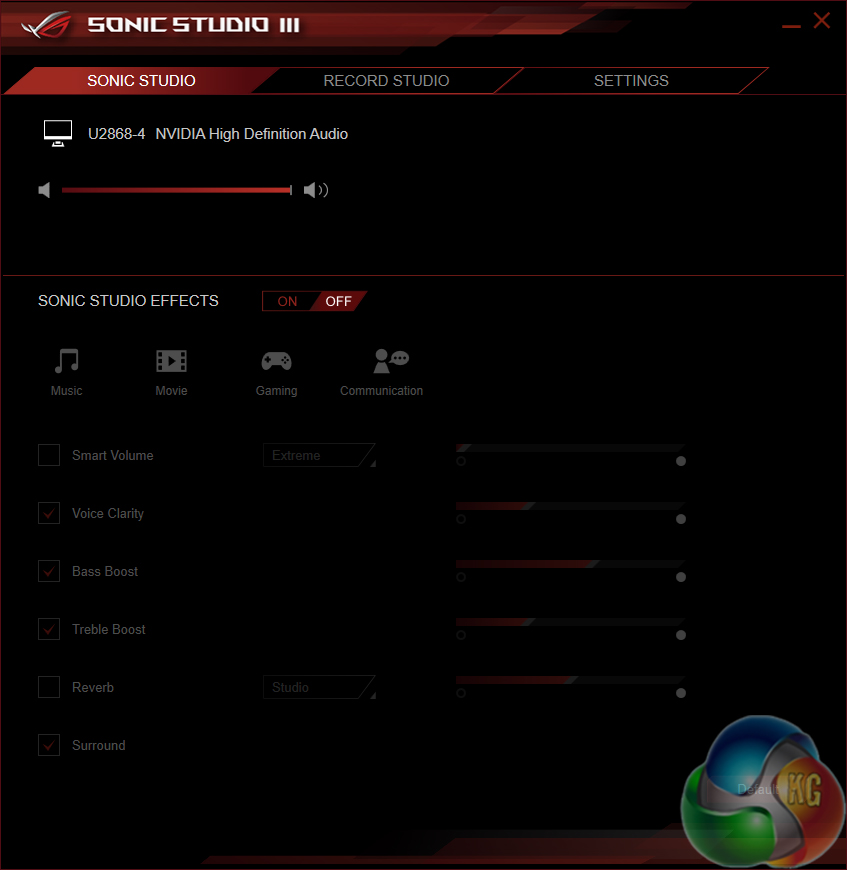Adjust the master volume slider

coord(177,190)
